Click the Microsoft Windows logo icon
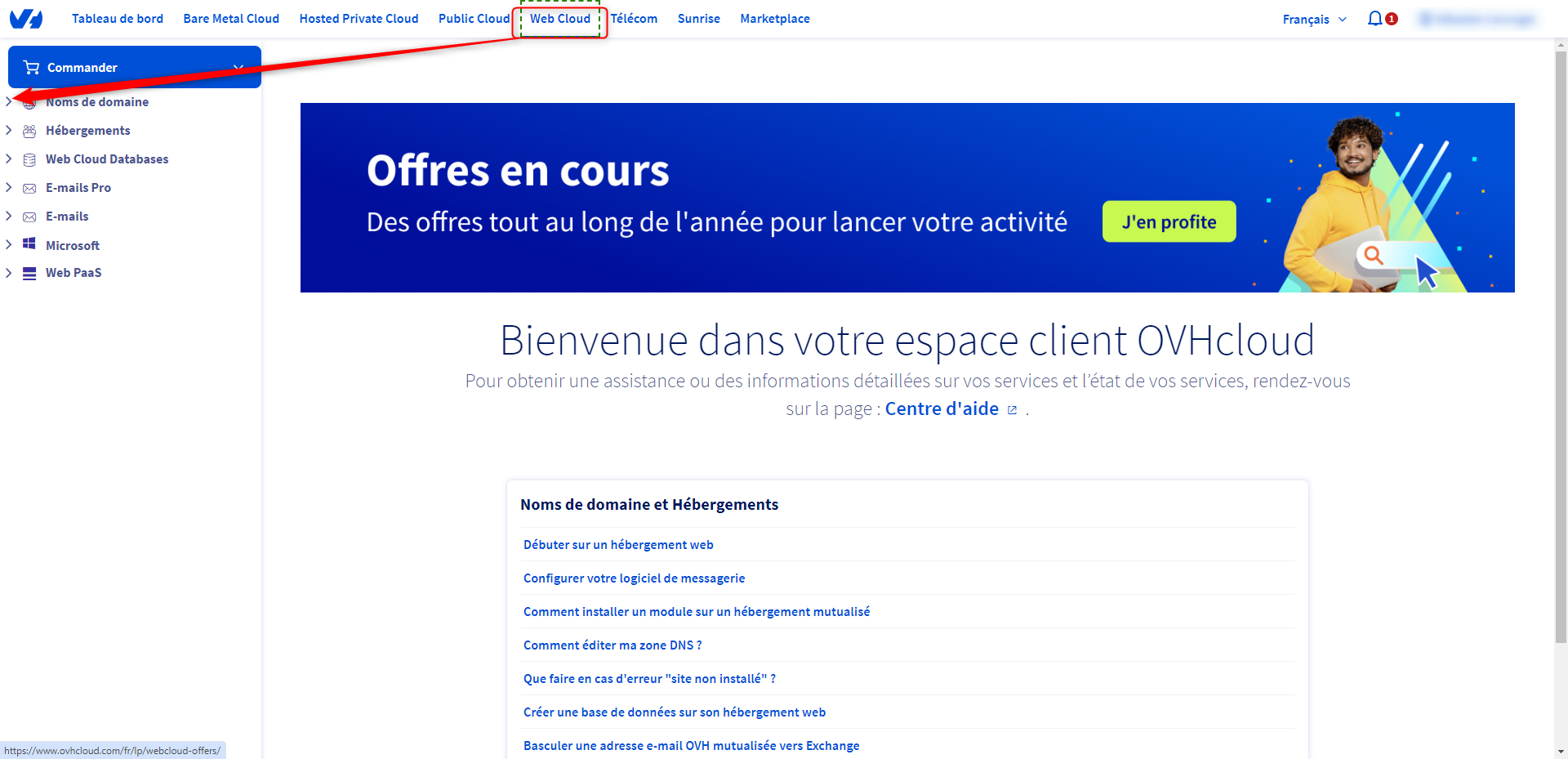Viewport: 1568px width, 759px height. click(29, 243)
